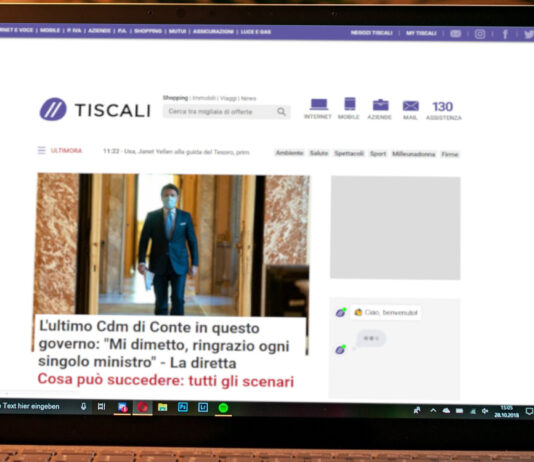Click the chatbot avatar beside 'Ciao, benvenuto!'
Viewport: 534px width, 462px height.
[x=341, y=312]
